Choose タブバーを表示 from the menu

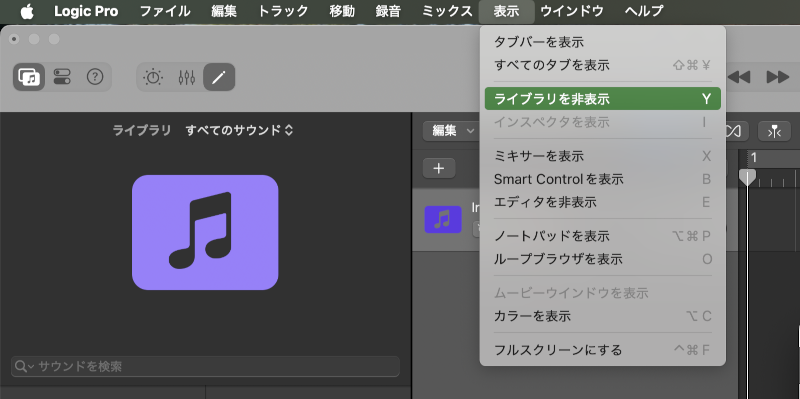coord(603,42)
